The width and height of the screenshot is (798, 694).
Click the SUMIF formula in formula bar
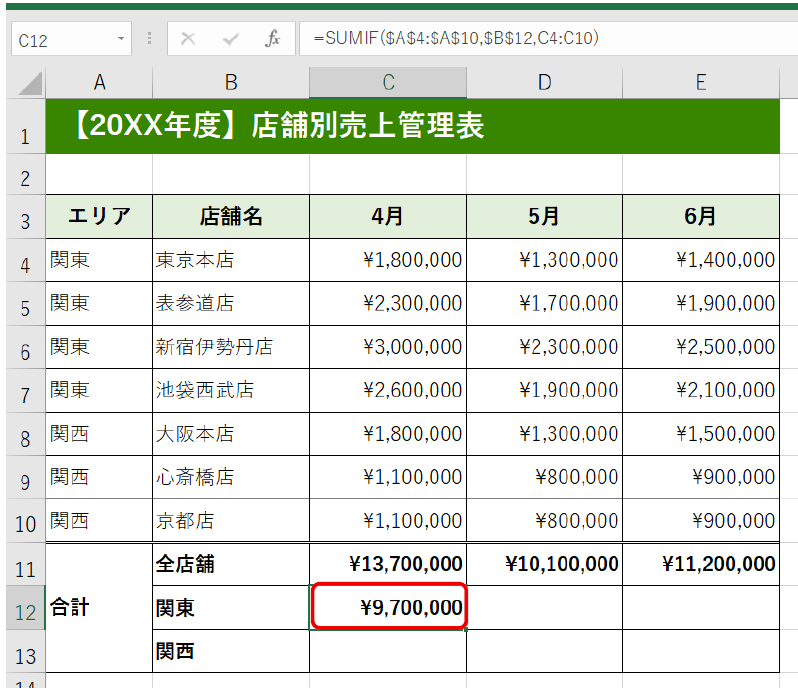point(455,39)
